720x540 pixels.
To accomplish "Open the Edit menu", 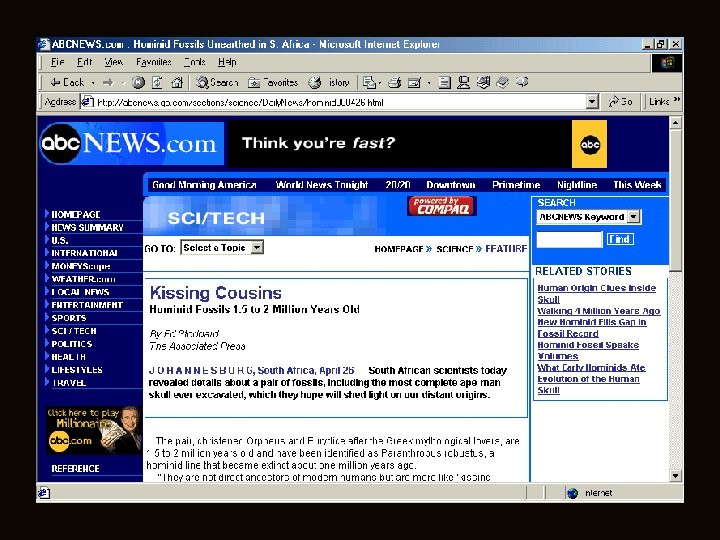I will 84,62.
